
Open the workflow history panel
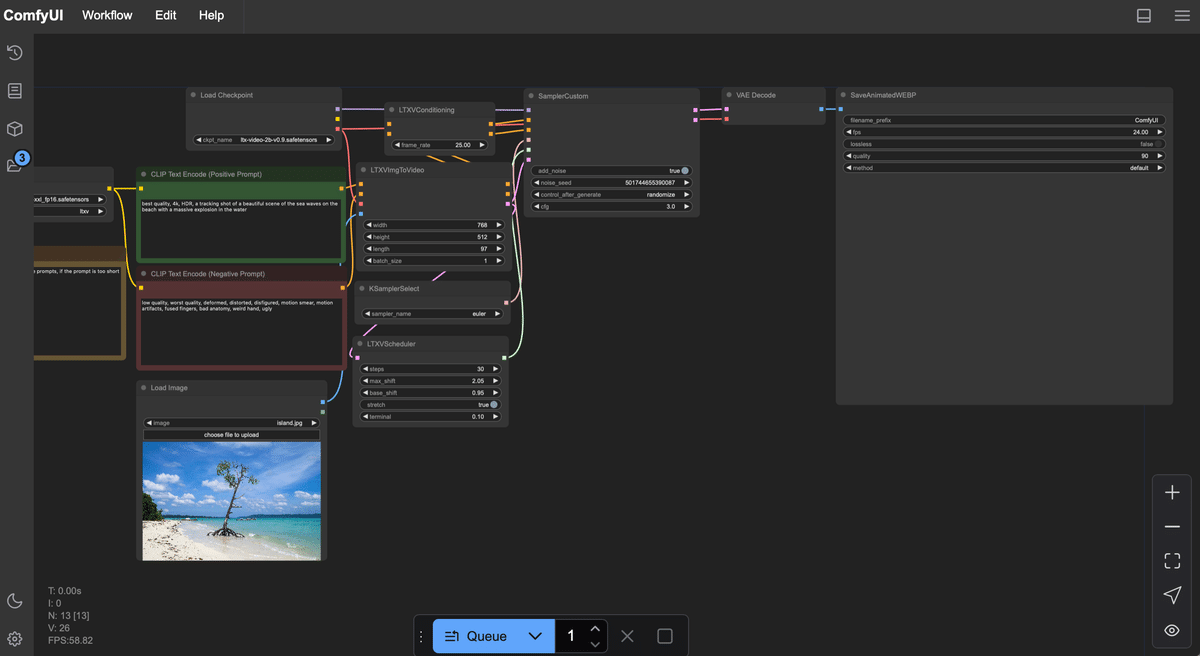pos(14,52)
